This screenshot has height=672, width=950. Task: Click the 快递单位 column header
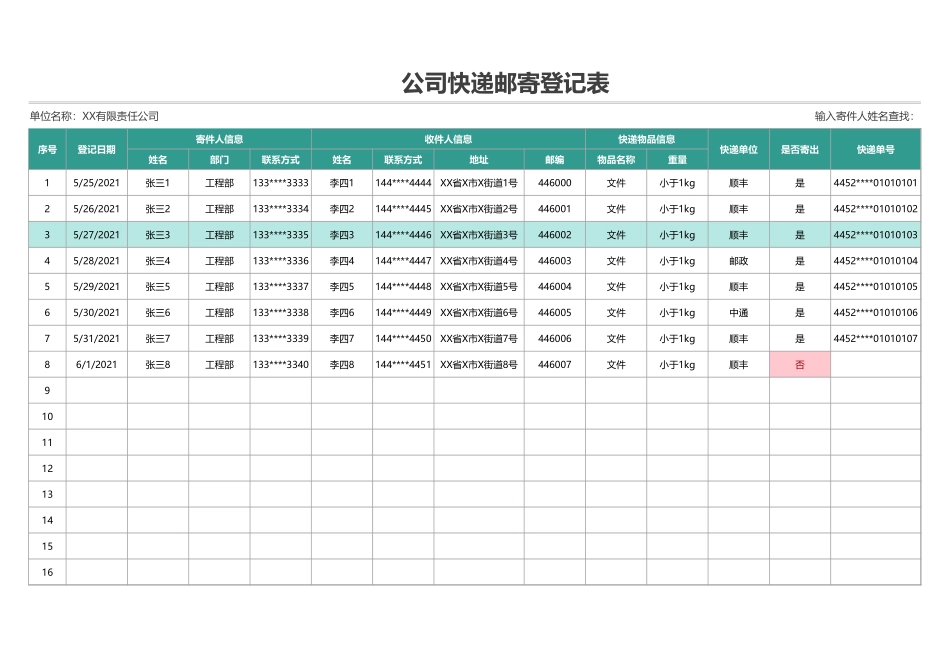[x=736, y=149]
